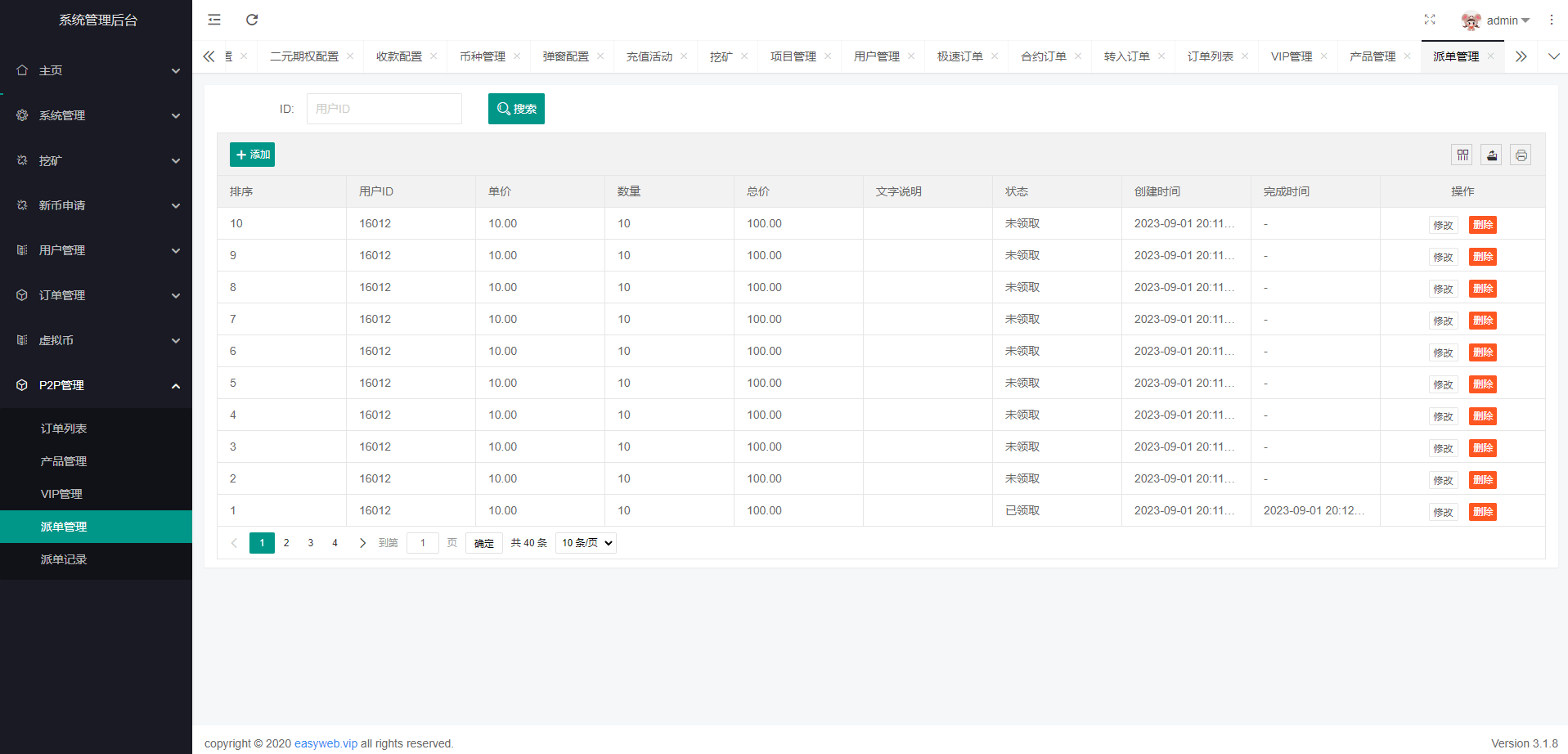Toggle the sidebar collapse icon
The height and width of the screenshot is (754, 1568).
(214, 20)
